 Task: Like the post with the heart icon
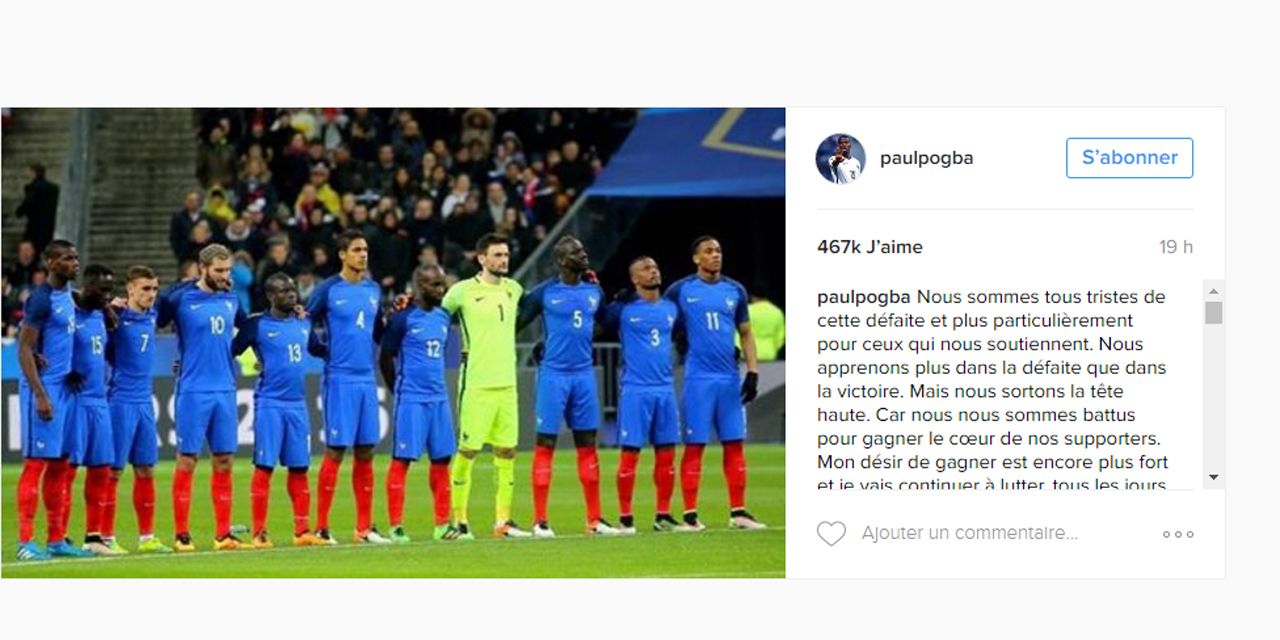click(x=831, y=534)
